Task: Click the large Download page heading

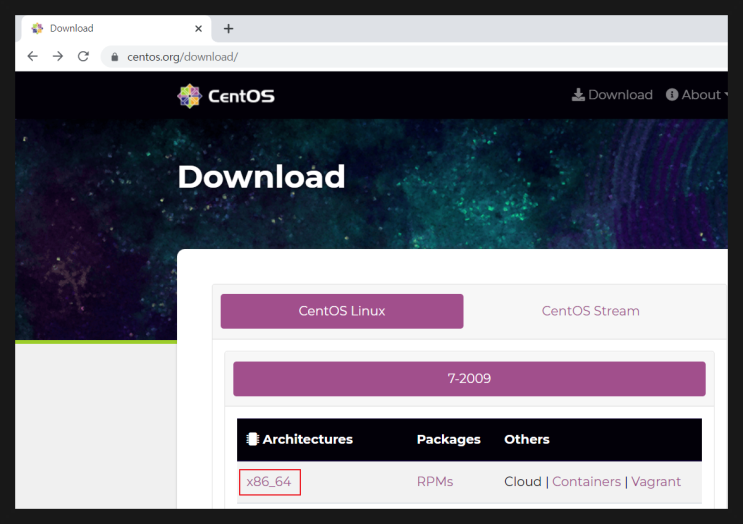Action: click(x=262, y=177)
